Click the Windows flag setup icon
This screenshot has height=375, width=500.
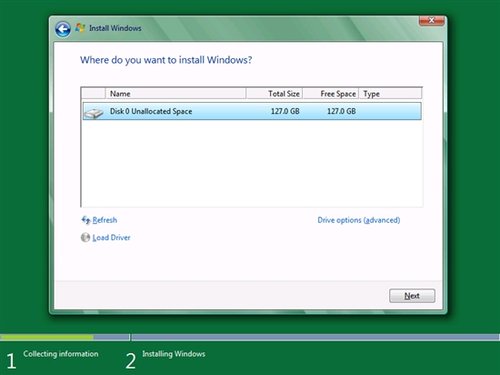pos(80,28)
